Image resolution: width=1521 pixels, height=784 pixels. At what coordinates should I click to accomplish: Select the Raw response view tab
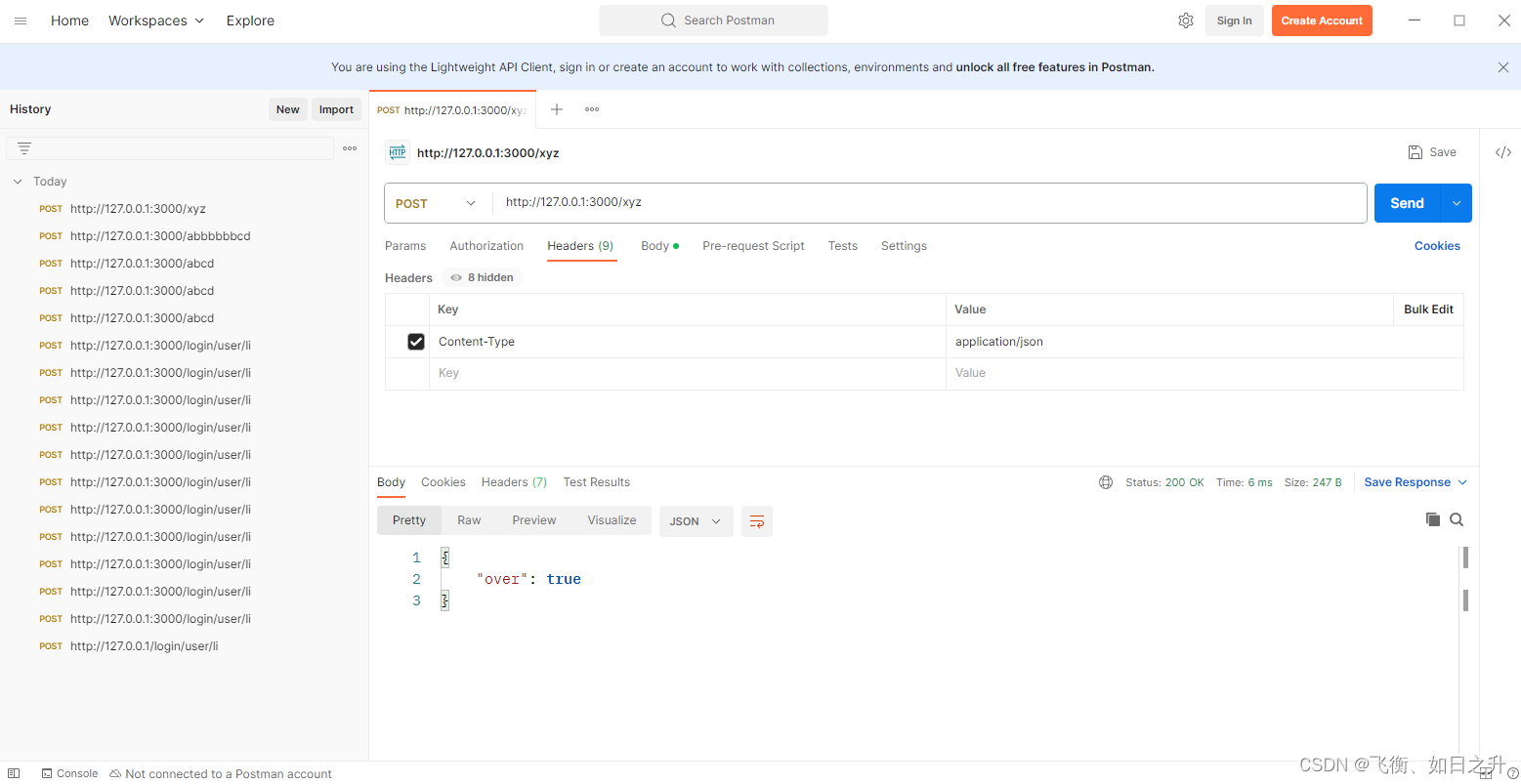click(x=469, y=520)
